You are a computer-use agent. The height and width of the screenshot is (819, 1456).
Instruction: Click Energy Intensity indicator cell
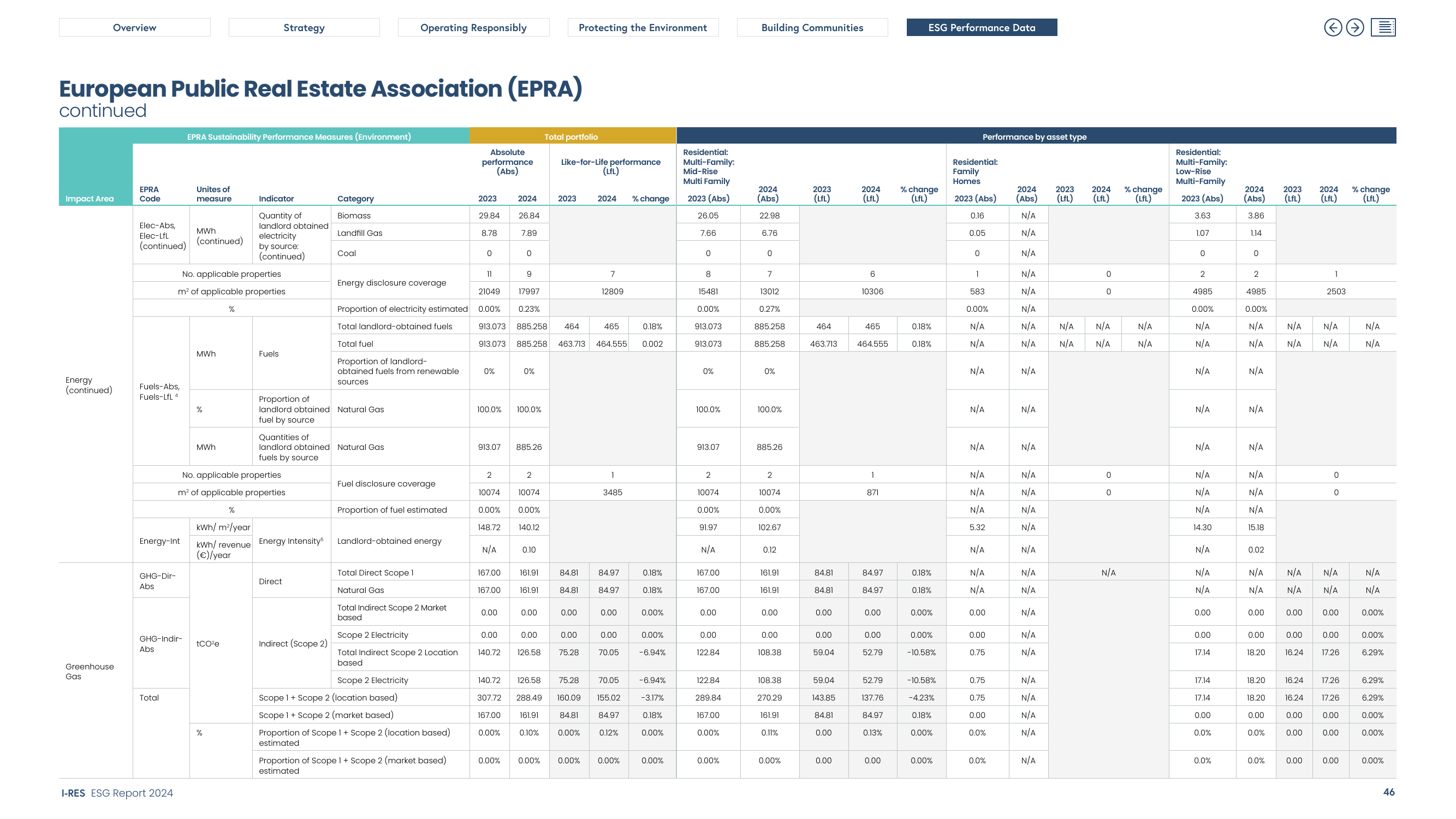[291, 541]
